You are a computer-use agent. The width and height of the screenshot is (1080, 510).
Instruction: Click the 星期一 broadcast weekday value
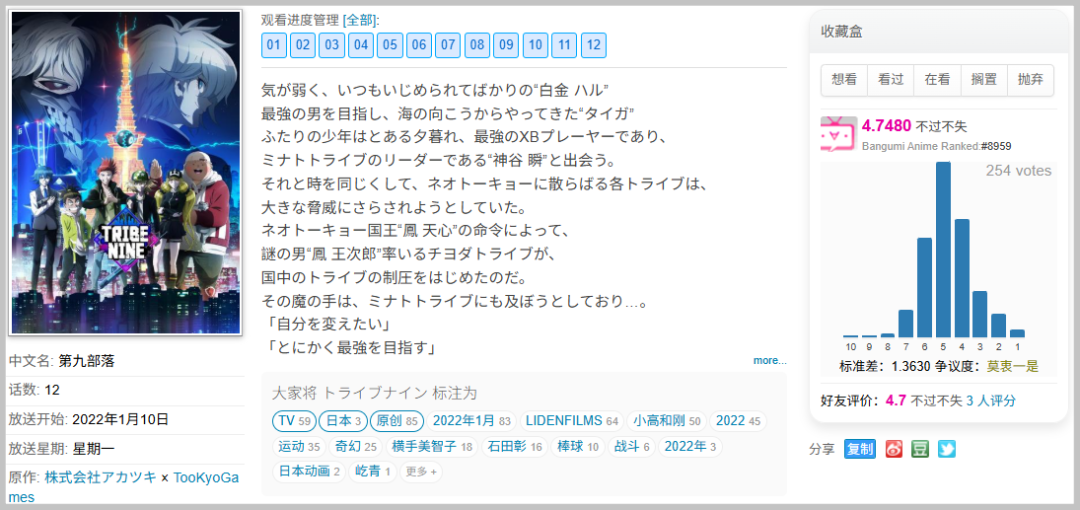point(94,449)
